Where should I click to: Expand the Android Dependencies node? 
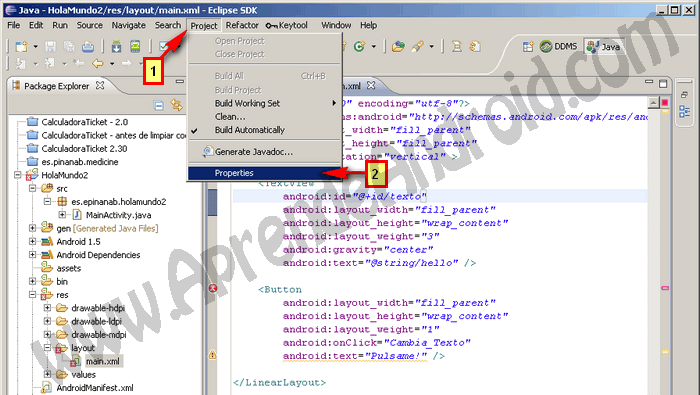(33, 255)
